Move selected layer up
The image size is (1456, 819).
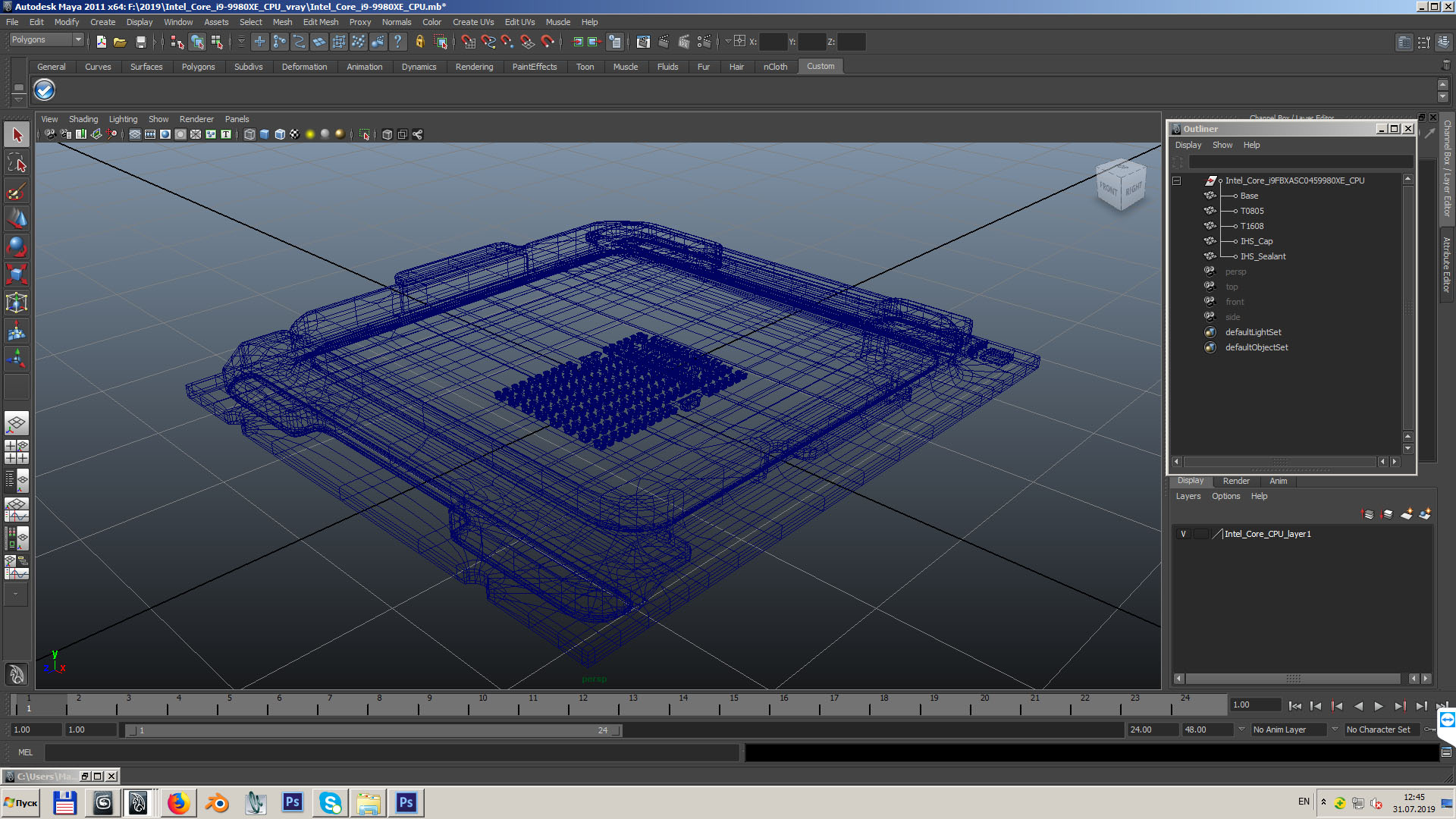[1368, 514]
